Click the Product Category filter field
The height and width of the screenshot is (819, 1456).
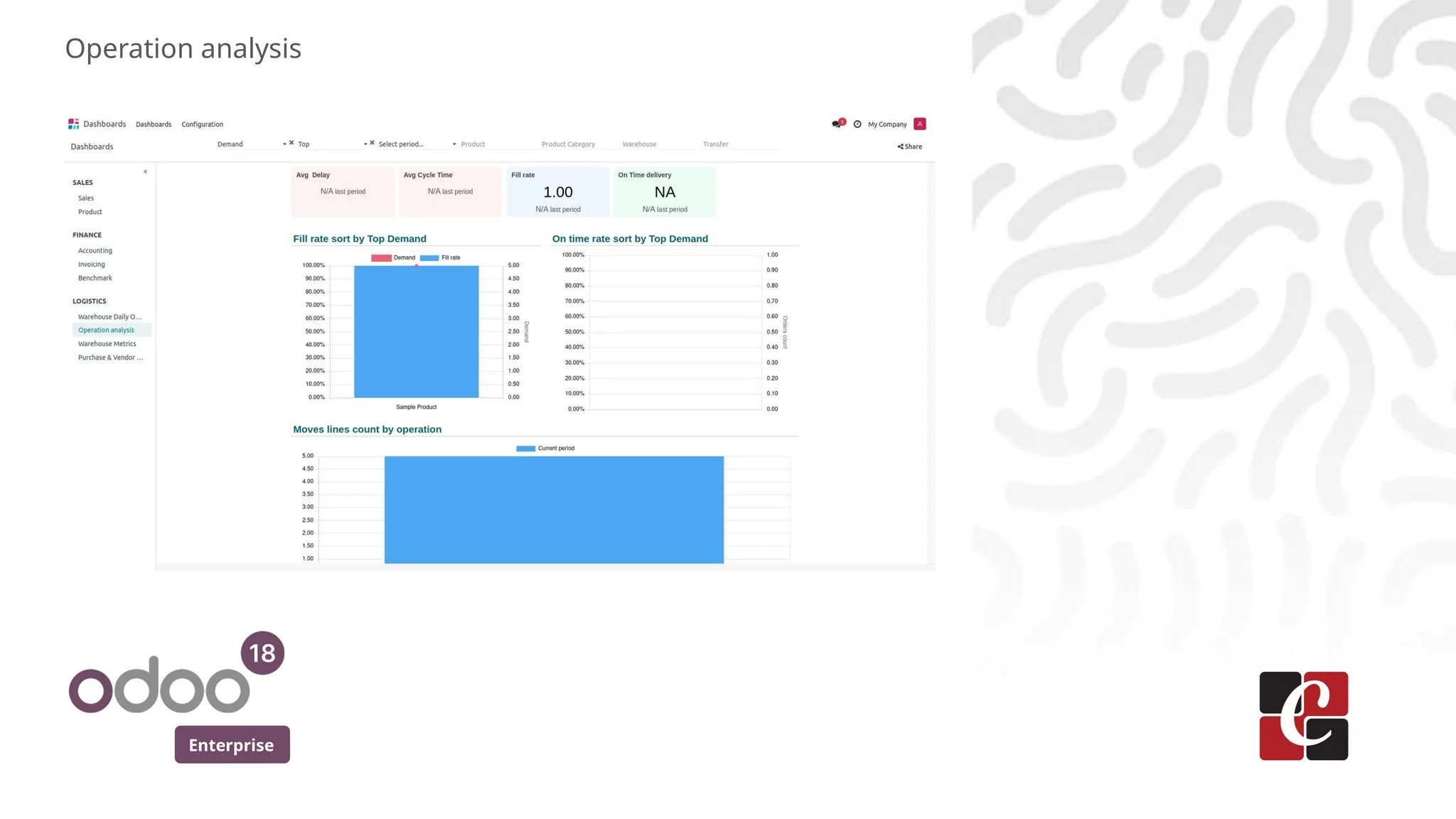point(577,144)
